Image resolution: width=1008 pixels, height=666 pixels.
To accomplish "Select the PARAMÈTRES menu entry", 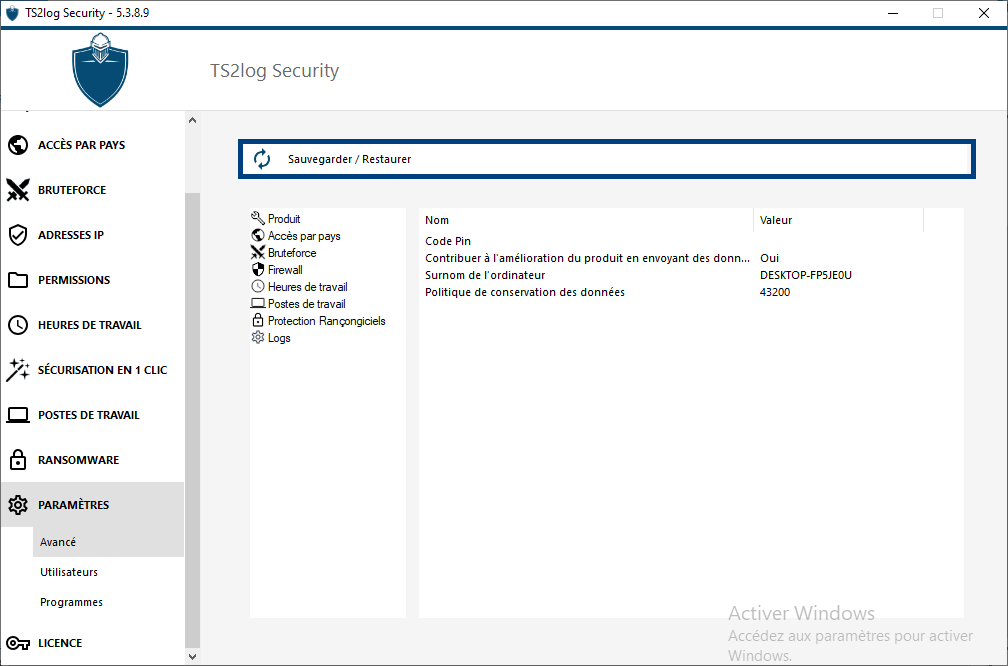I will [93, 505].
